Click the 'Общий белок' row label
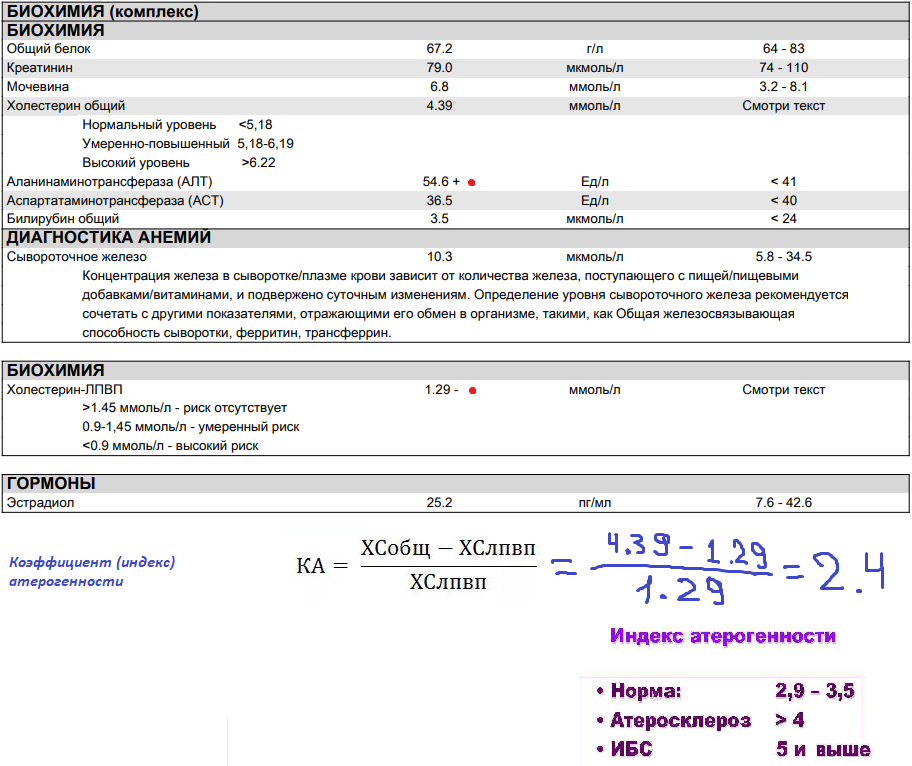 point(41,48)
